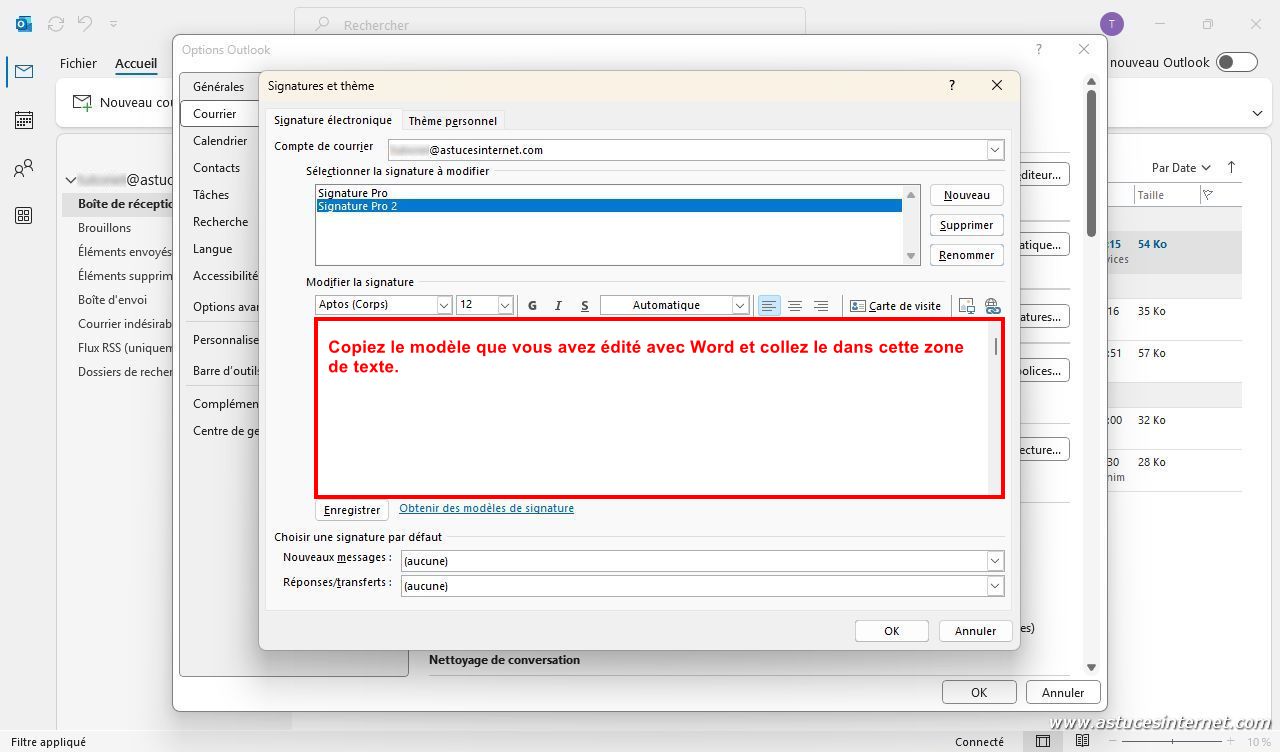Open the font size 12 dropdown

505,305
